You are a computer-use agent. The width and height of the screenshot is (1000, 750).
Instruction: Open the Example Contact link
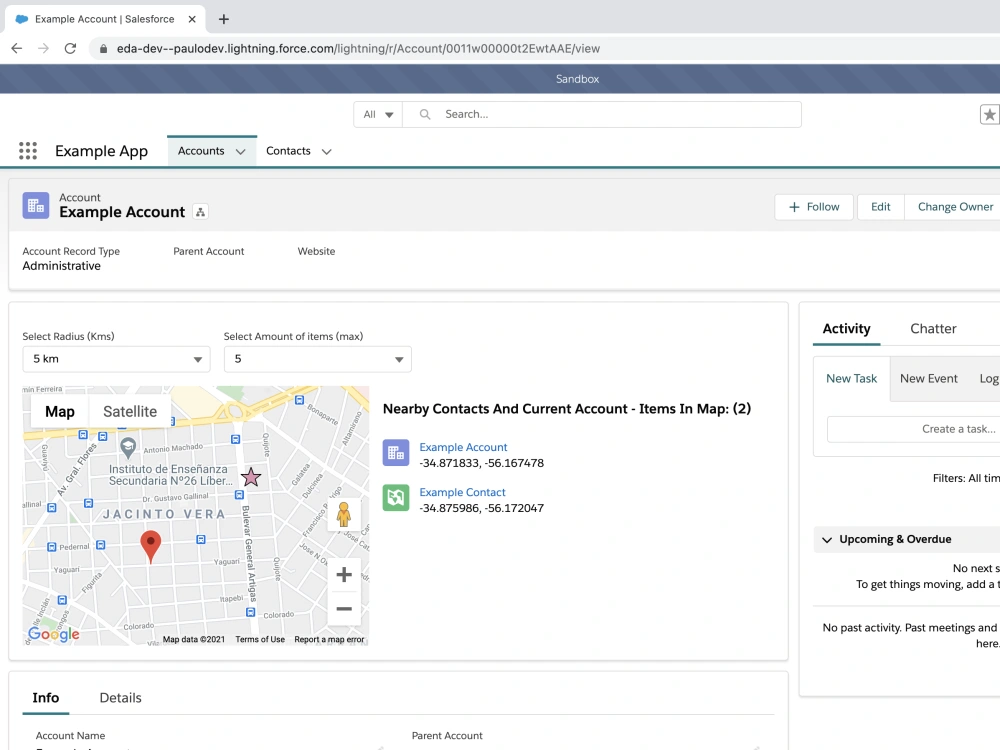coord(462,492)
